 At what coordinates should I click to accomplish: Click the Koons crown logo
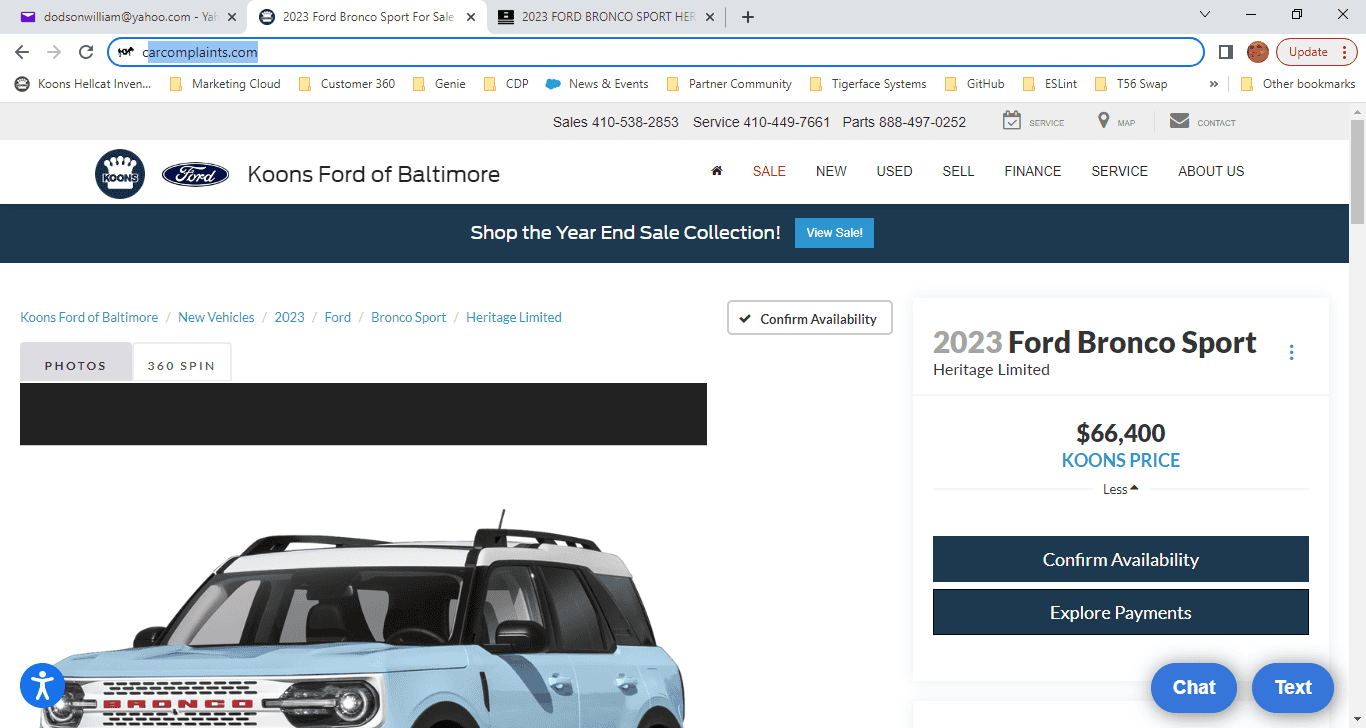[x=120, y=174]
